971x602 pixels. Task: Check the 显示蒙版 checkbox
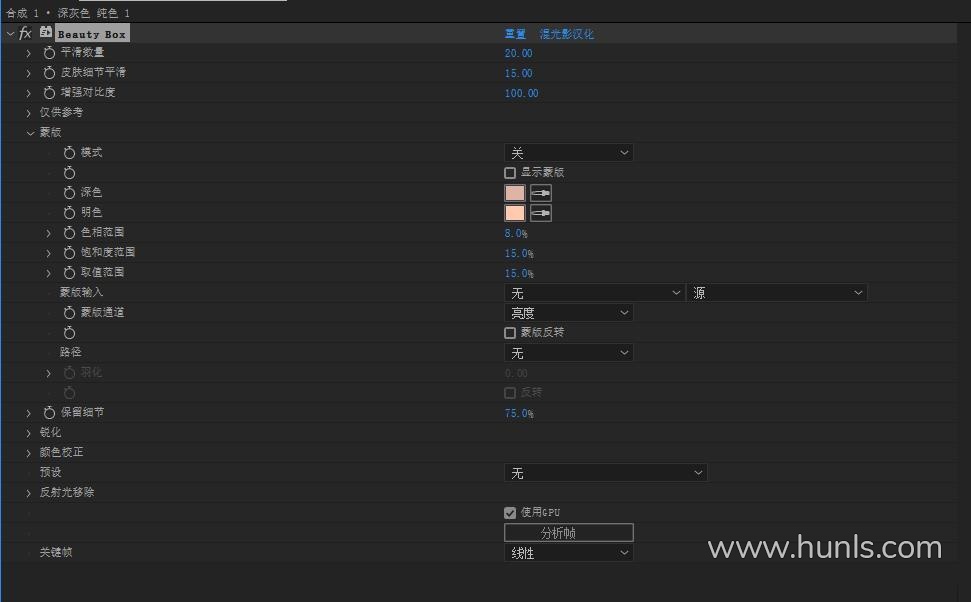click(x=510, y=173)
